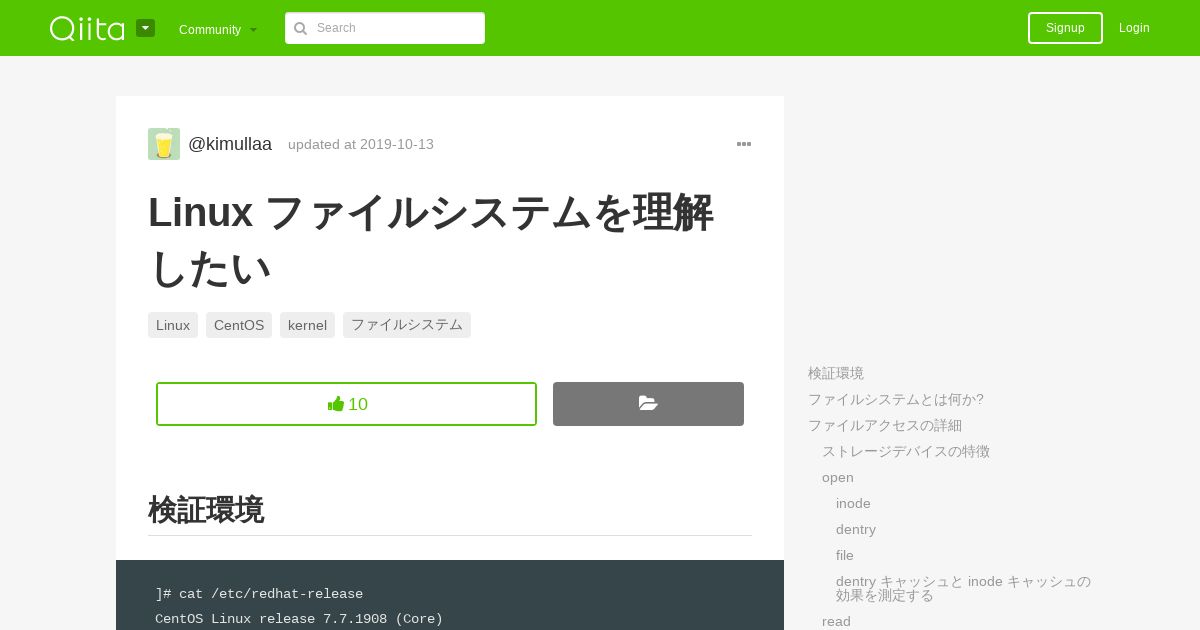Jump to dentry キャッシュと inode キャッシュ section
This screenshot has width=1200, height=630.
[963, 588]
